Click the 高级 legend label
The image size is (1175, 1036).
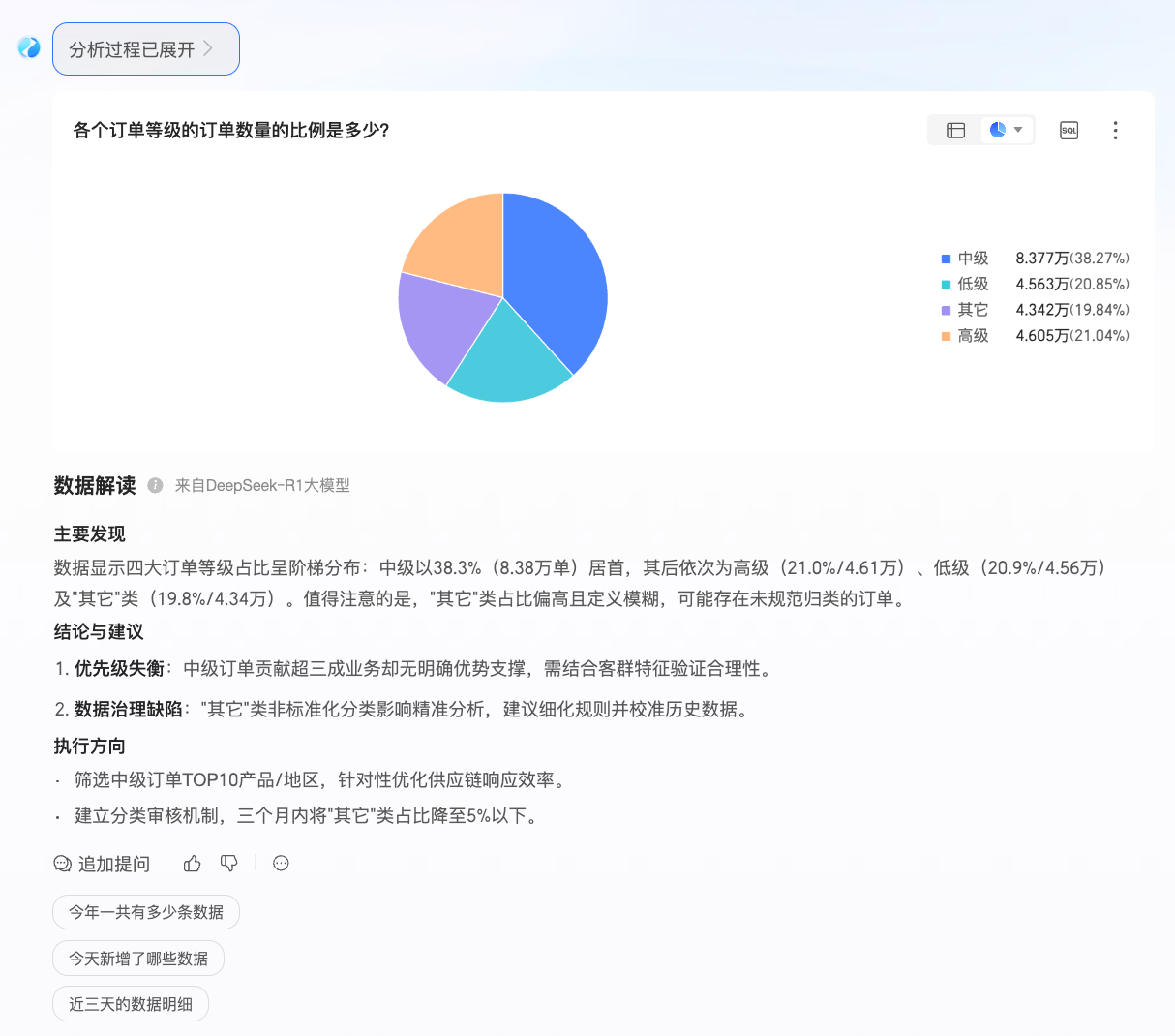[974, 336]
